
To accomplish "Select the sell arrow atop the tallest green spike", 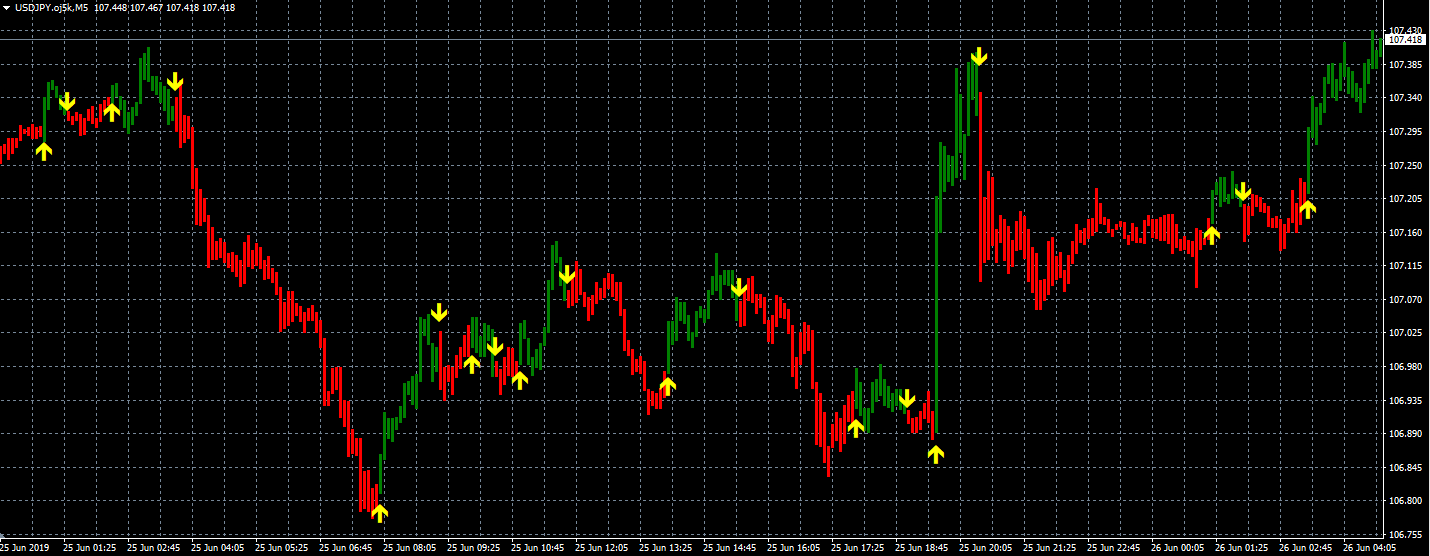I will point(979,56).
